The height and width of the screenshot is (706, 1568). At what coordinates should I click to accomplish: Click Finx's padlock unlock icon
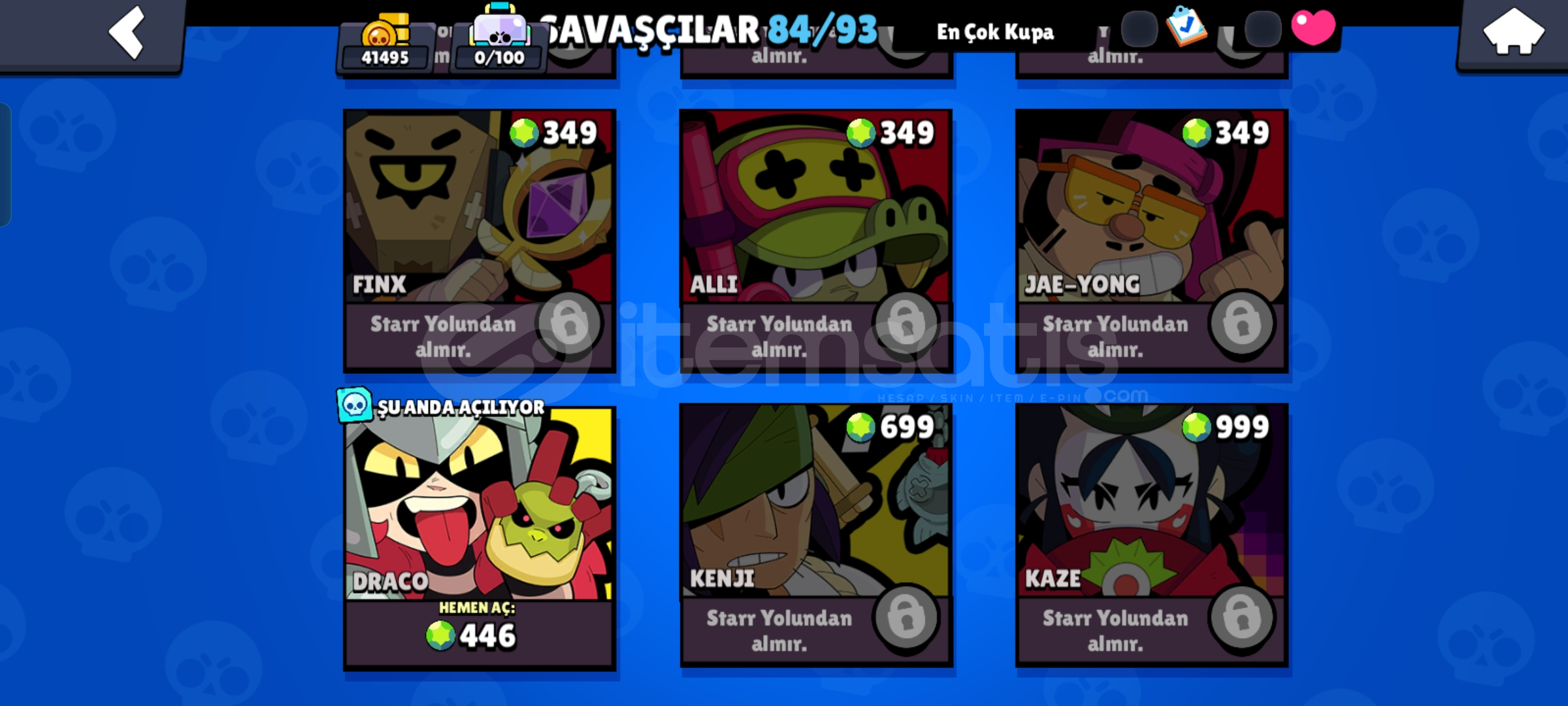click(568, 323)
